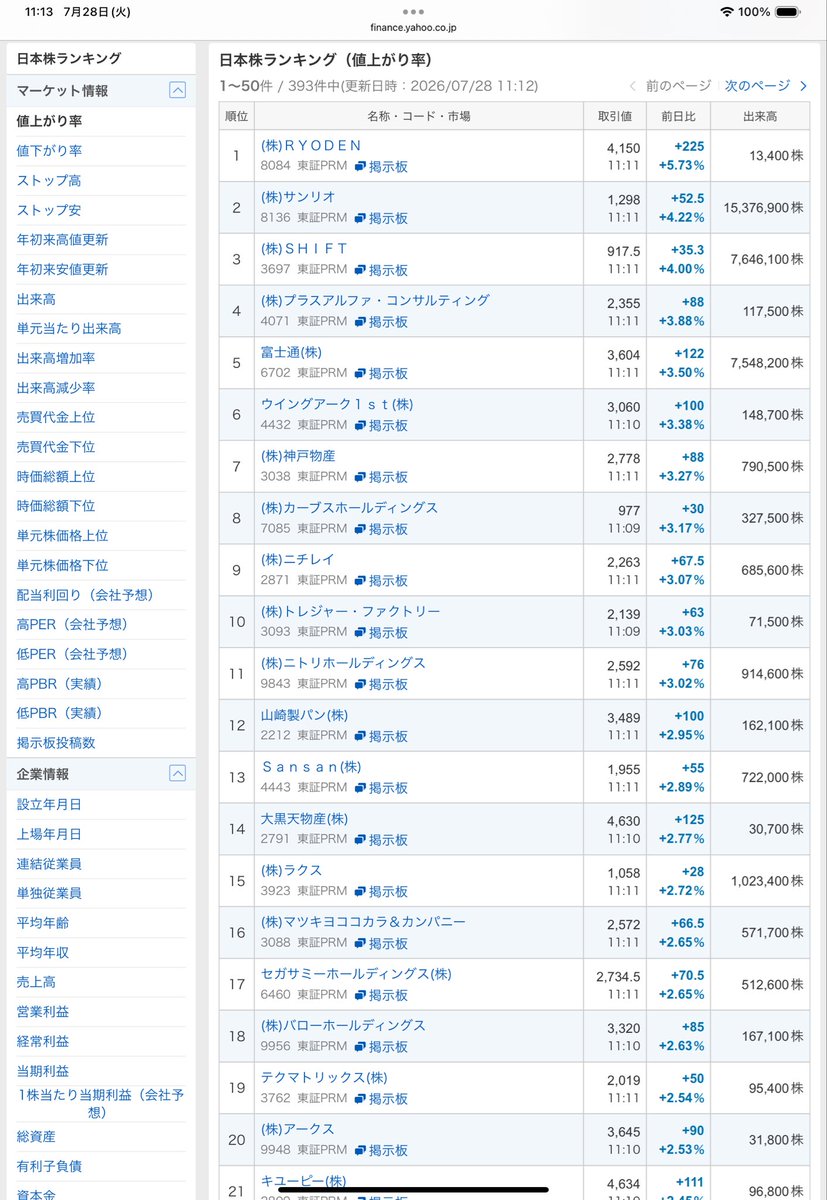Open 掲示板 for ニトリホールディングス
Viewport: 827px width, 1200px height.
[381, 684]
